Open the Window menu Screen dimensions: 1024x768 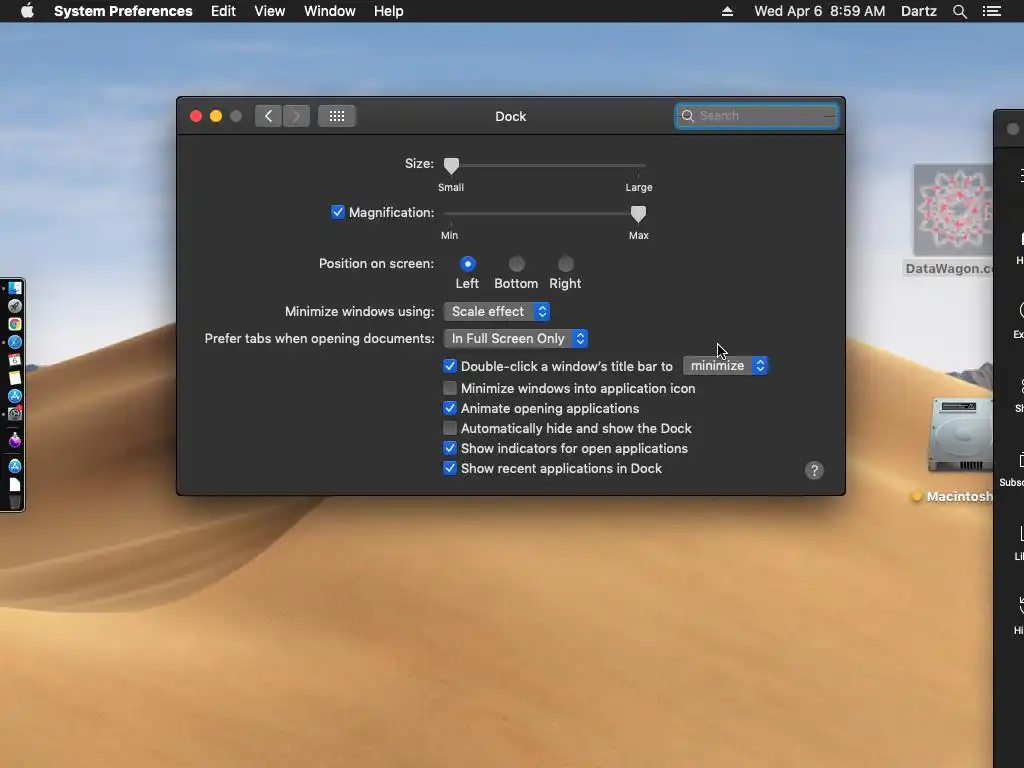pyautogui.click(x=329, y=11)
